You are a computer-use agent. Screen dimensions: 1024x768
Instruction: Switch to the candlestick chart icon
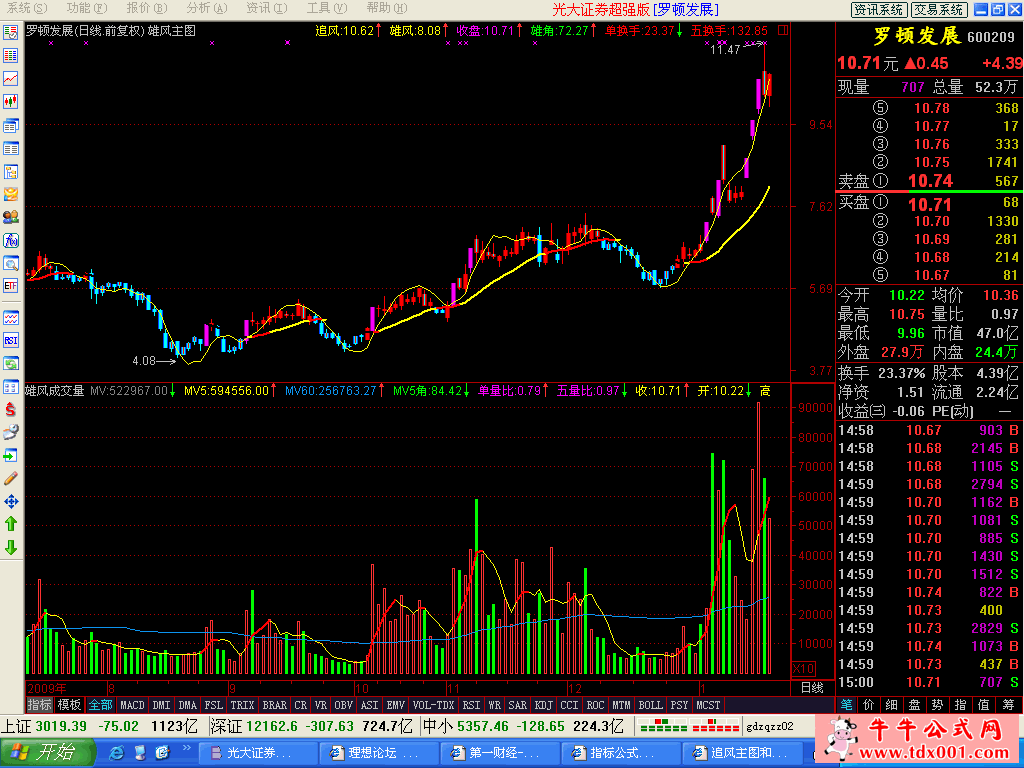pyautogui.click(x=10, y=101)
